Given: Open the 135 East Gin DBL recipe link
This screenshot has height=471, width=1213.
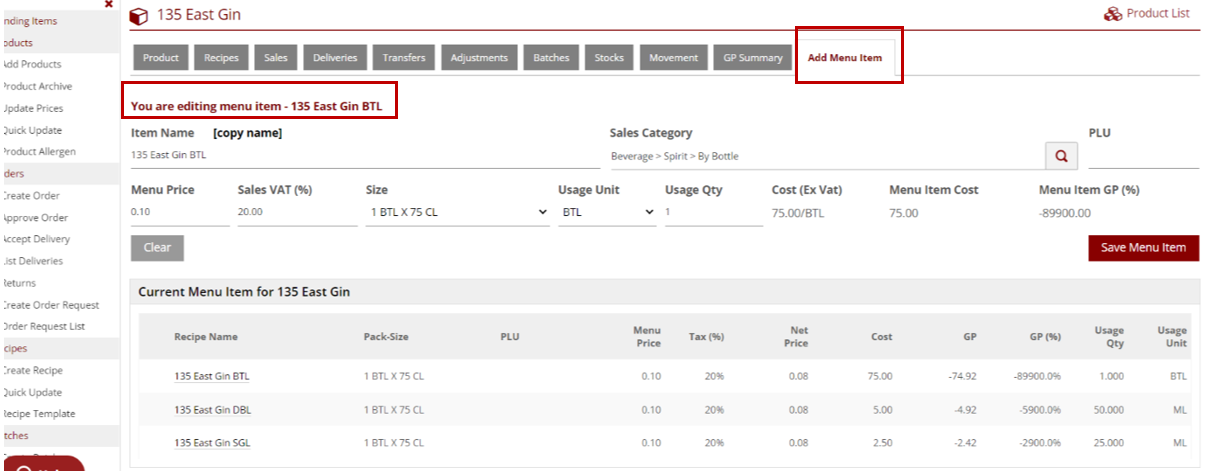Looking at the screenshot, I should click(211, 410).
